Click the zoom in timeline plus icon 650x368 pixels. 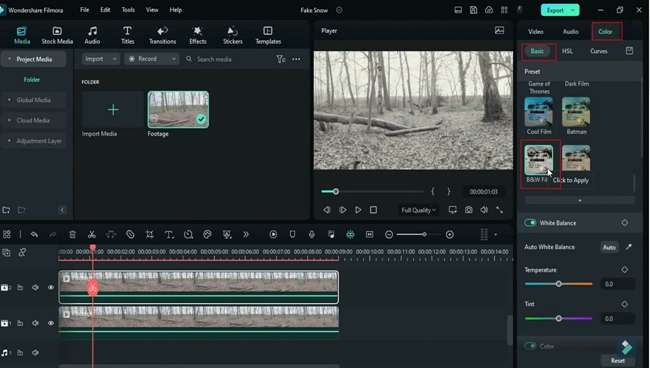(450, 235)
